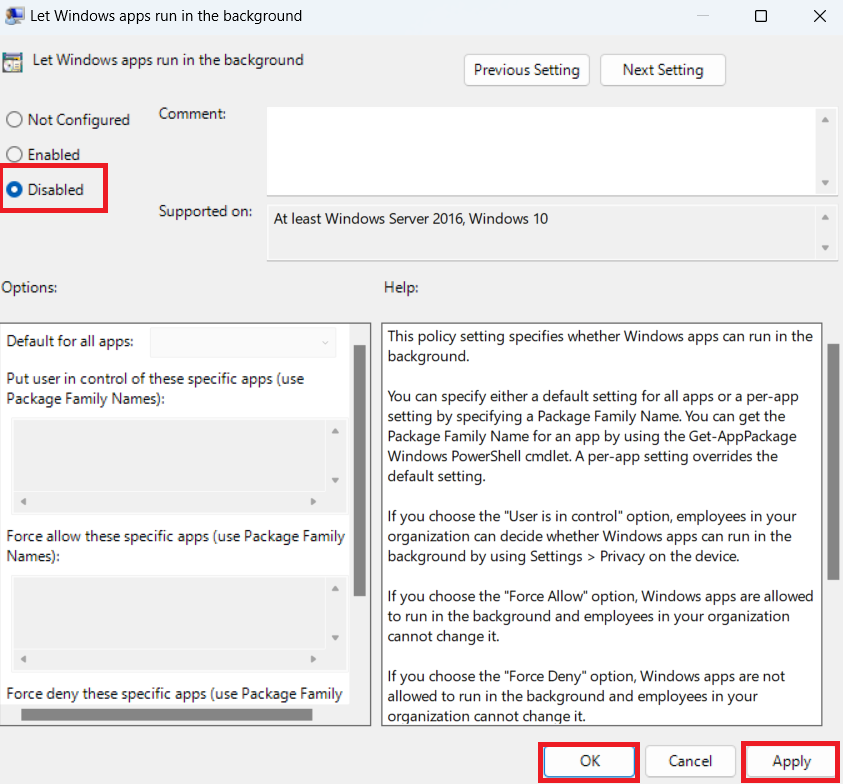843x784 pixels.
Task: Click the 'Default for all apps:' label
Action: point(70,341)
